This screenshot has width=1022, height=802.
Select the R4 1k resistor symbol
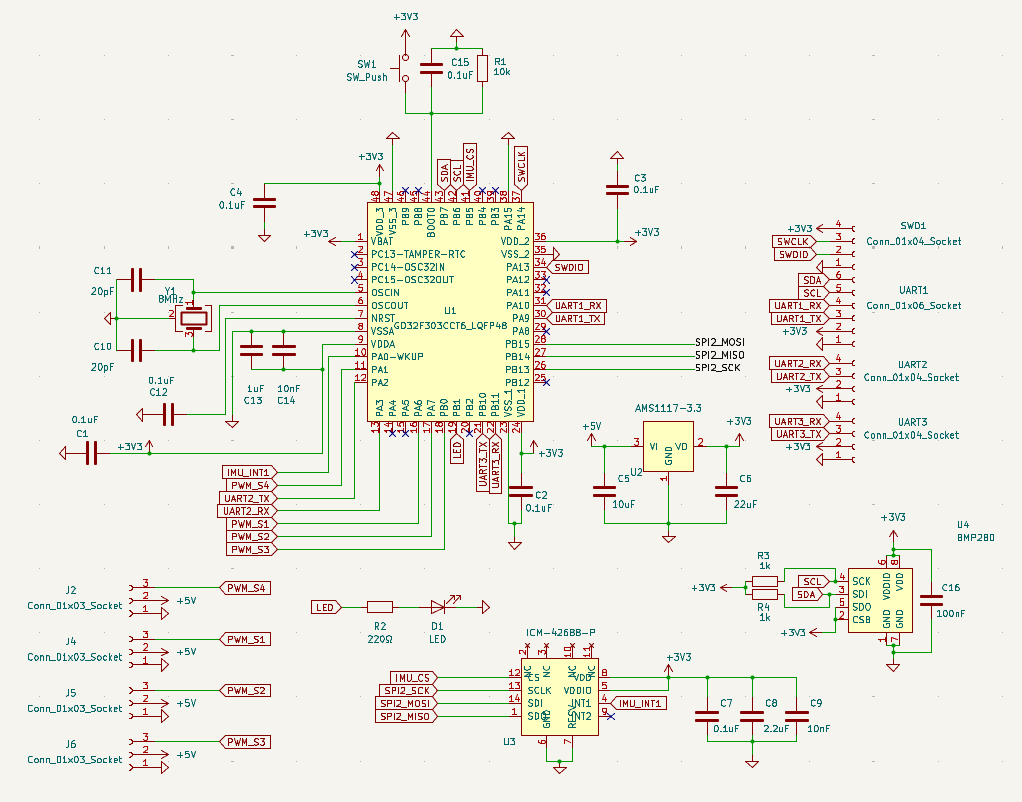click(765, 594)
